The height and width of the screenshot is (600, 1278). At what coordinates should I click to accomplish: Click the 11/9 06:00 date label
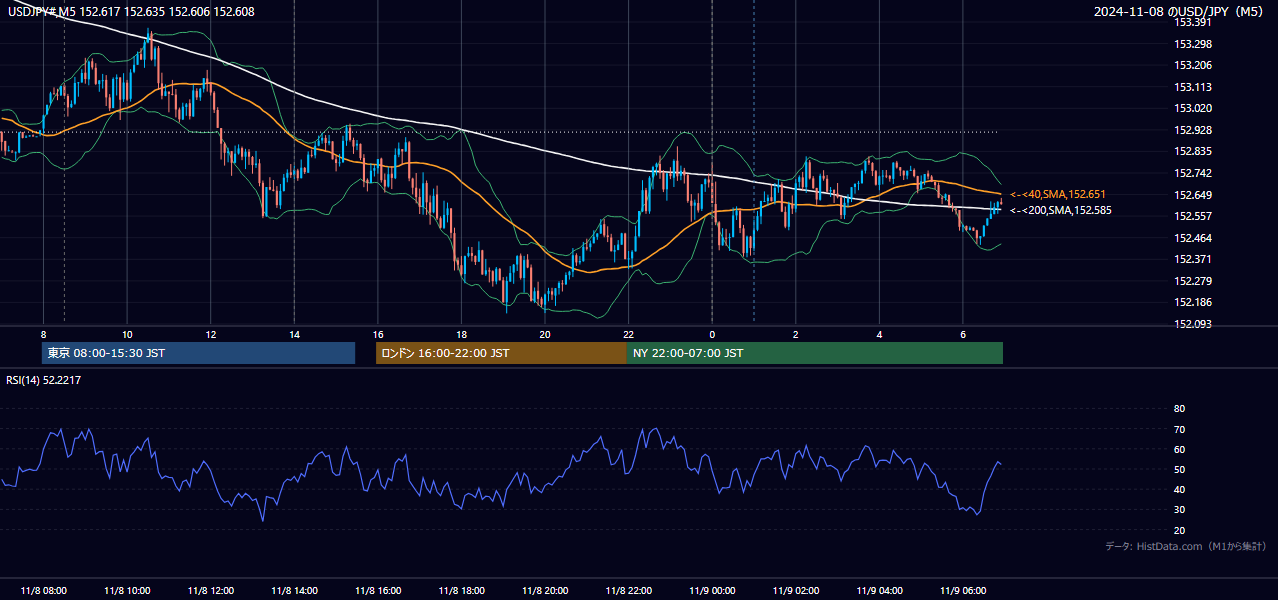(963, 591)
